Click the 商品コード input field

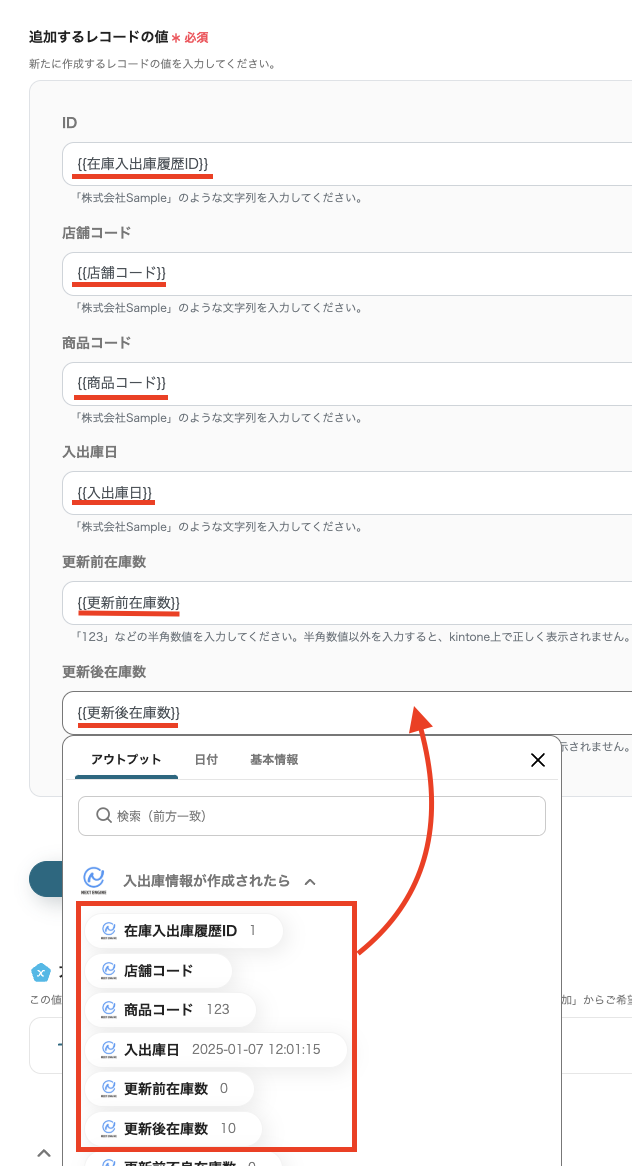pos(347,384)
